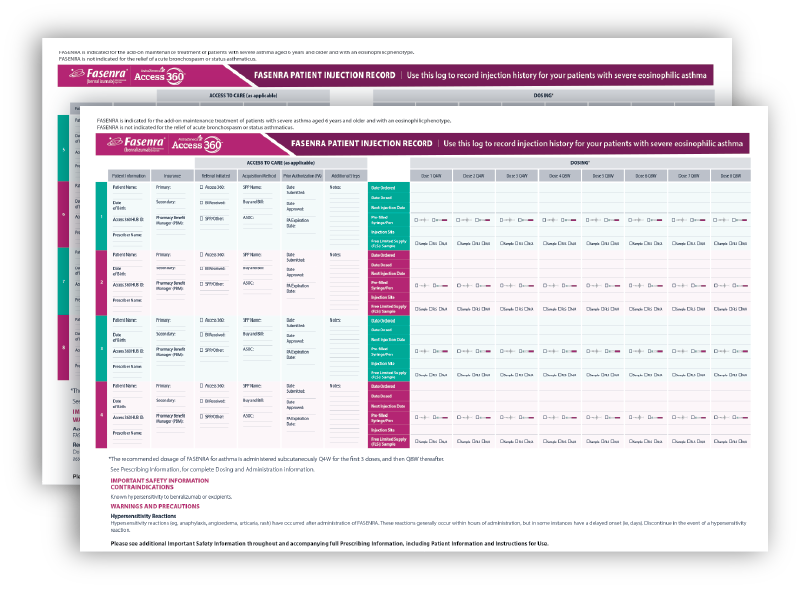The height and width of the screenshot is (590, 803).
Task: Click the Access 360 logo on the front sheet
Action: [197, 144]
